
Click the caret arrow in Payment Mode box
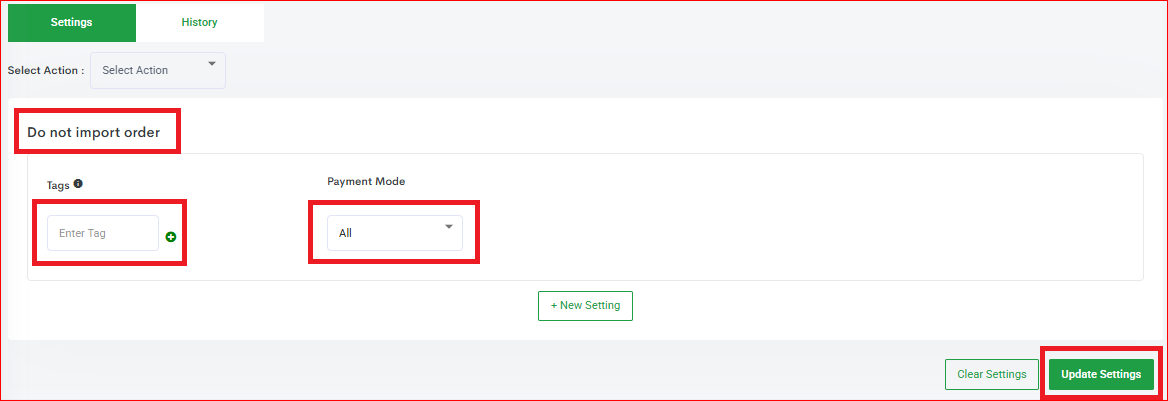(x=448, y=229)
